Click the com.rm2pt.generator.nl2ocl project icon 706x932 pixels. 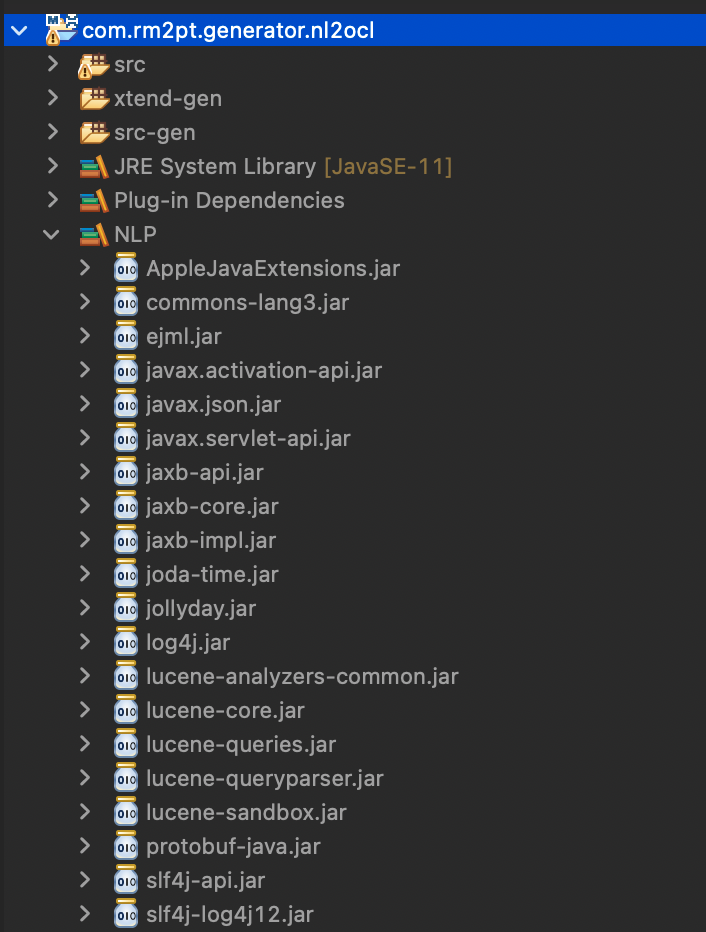(x=62, y=30)
